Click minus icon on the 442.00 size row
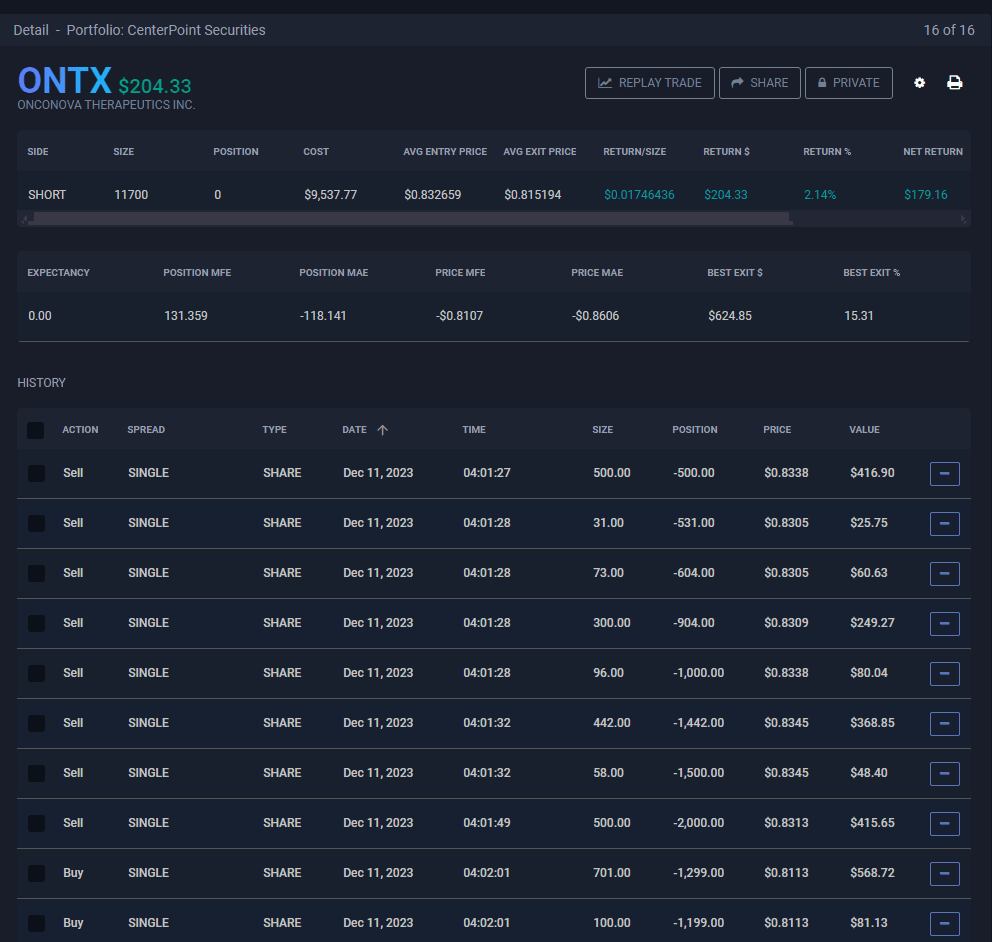 point(944,723)
